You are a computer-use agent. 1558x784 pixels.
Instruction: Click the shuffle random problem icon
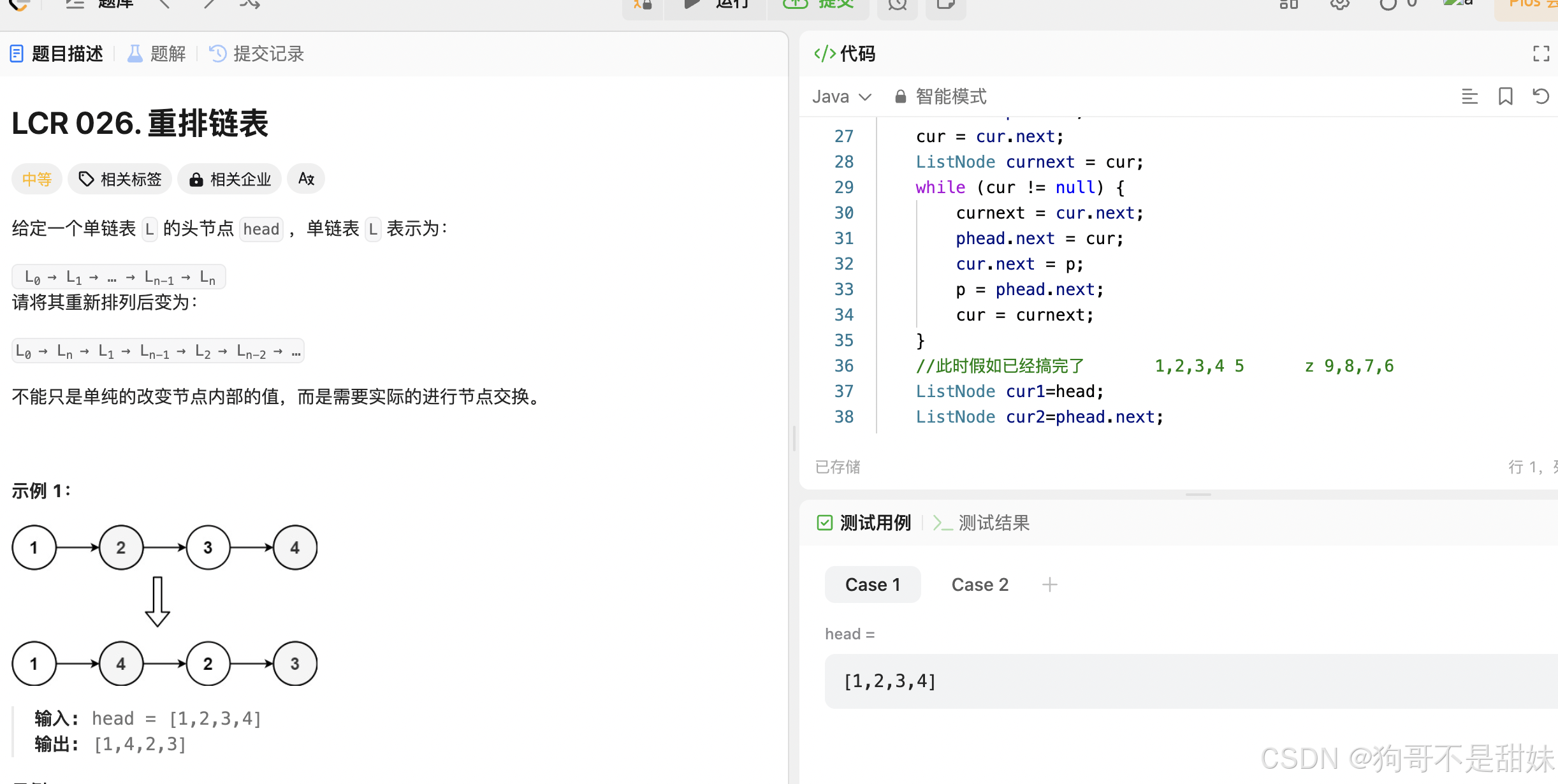point(249,5)
